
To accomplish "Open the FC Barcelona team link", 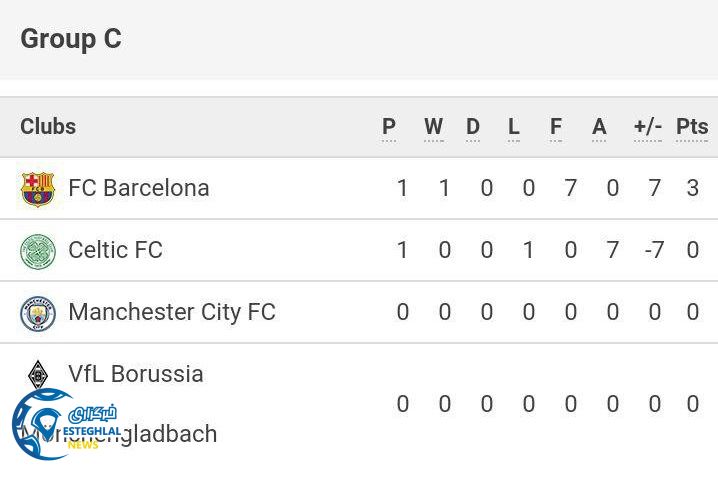I will (x=139, y=188).
